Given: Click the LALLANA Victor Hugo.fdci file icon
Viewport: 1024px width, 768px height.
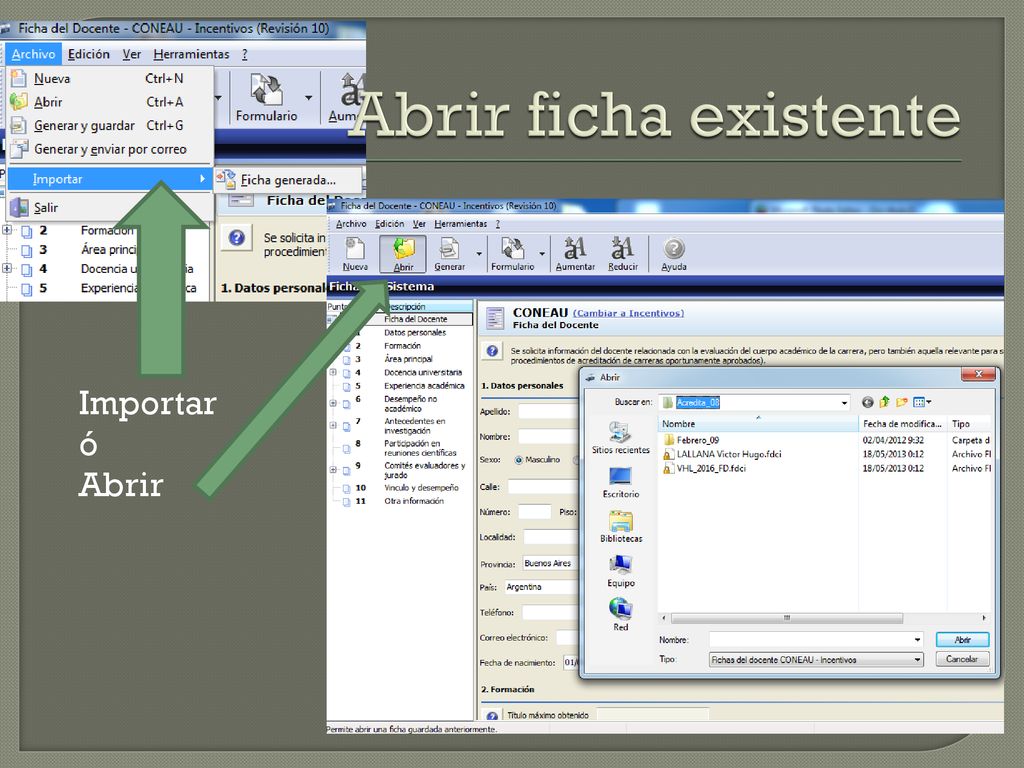Looking at the screenshot, I should tap(669, 454).
